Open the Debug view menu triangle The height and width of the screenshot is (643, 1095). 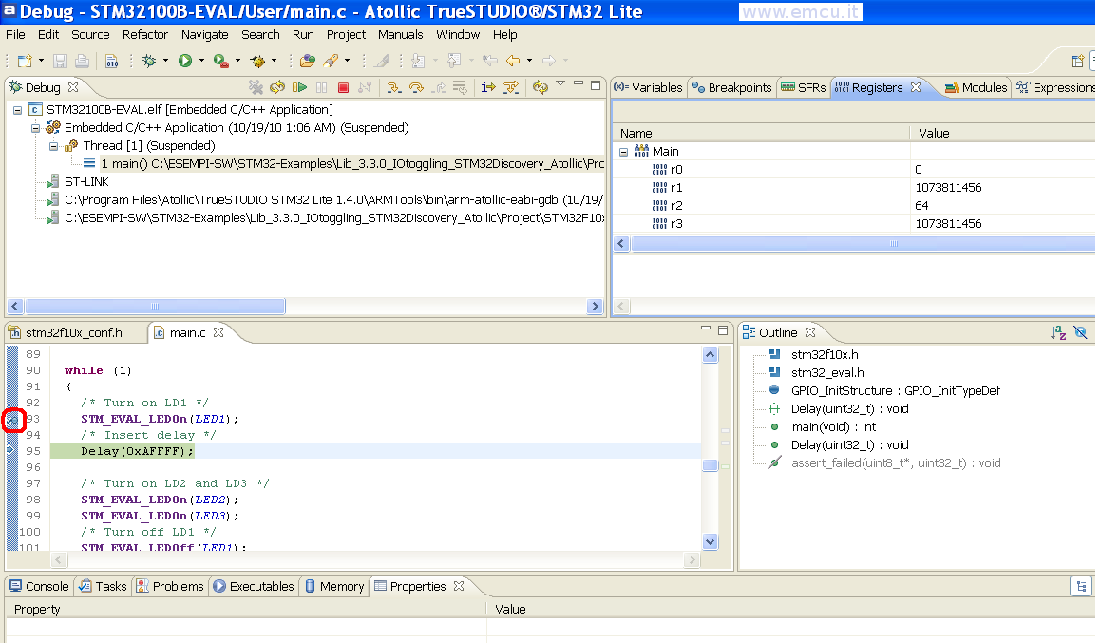[560, 83]
